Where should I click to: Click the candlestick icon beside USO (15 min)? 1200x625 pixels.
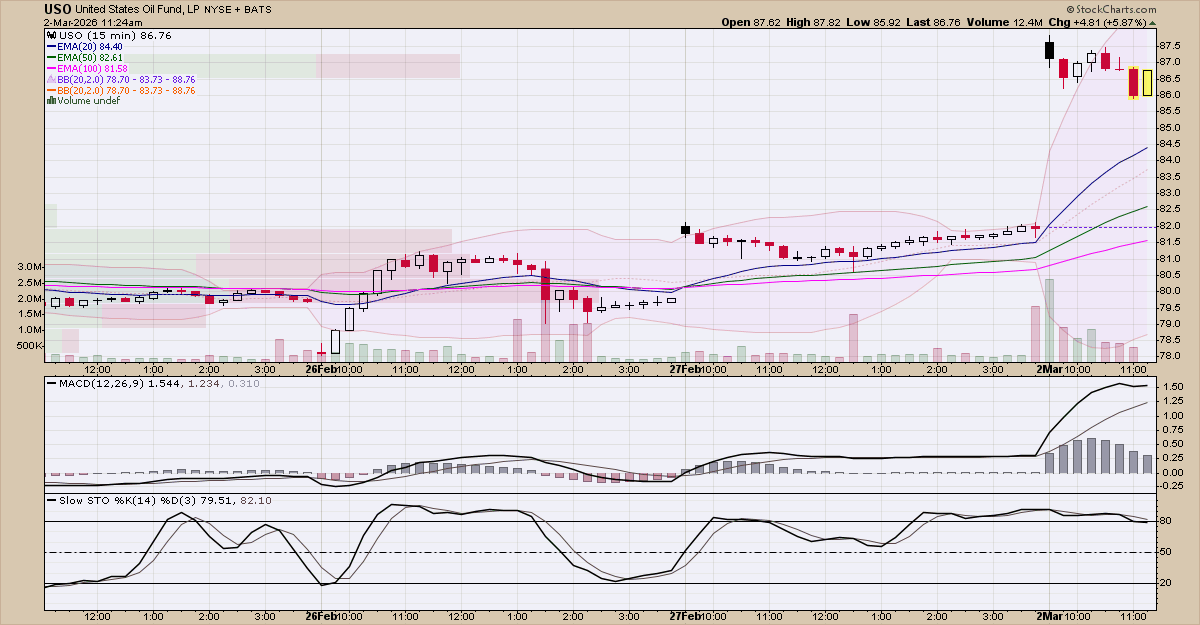pyautogui.click(x=51, y=34)
